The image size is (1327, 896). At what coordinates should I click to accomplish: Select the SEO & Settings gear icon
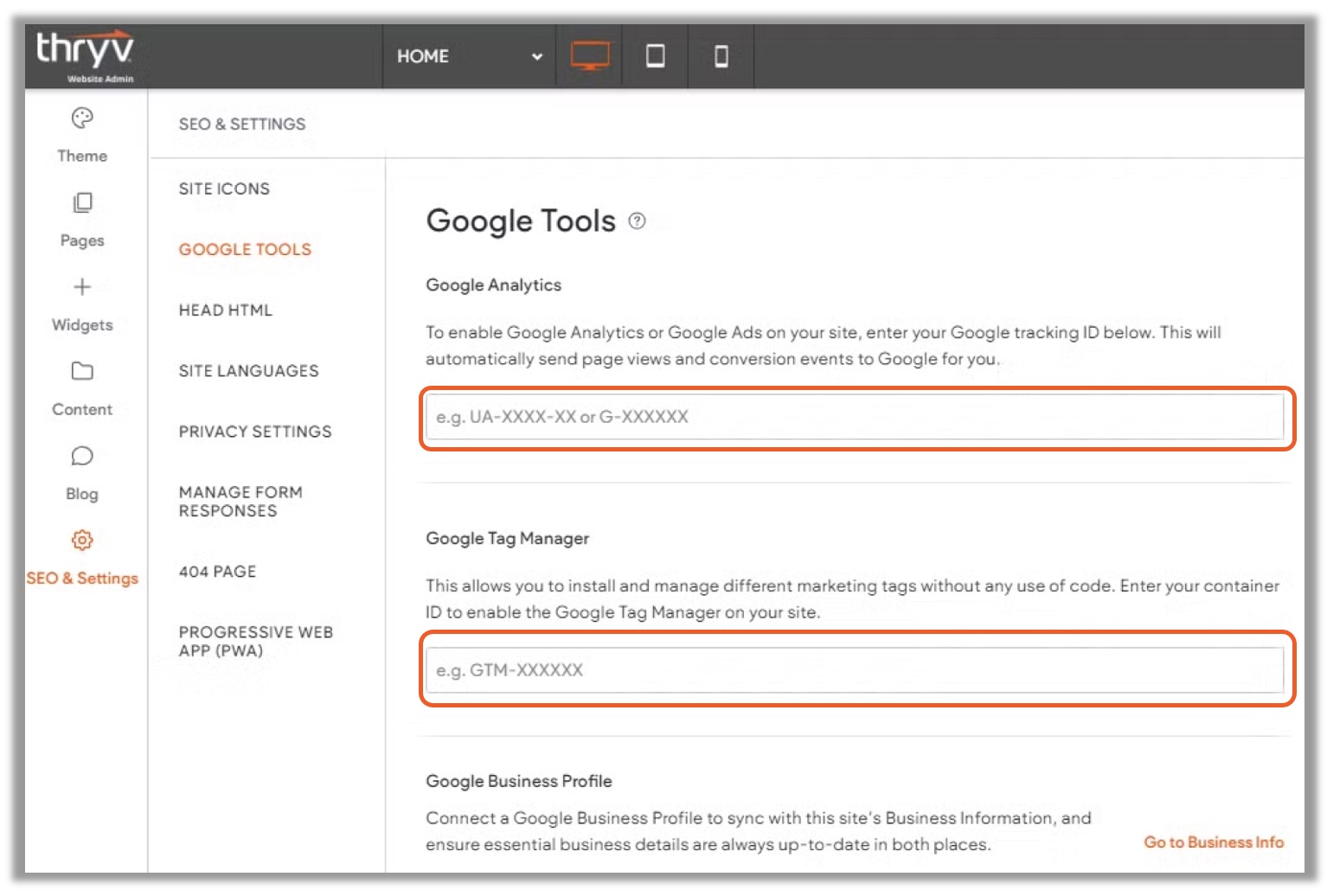[x=82, y=541]
